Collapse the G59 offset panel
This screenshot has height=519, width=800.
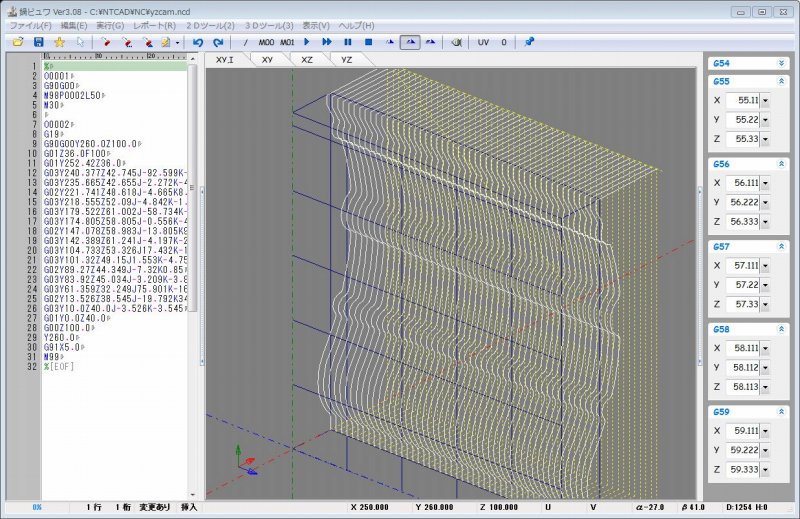pos(781,412)
